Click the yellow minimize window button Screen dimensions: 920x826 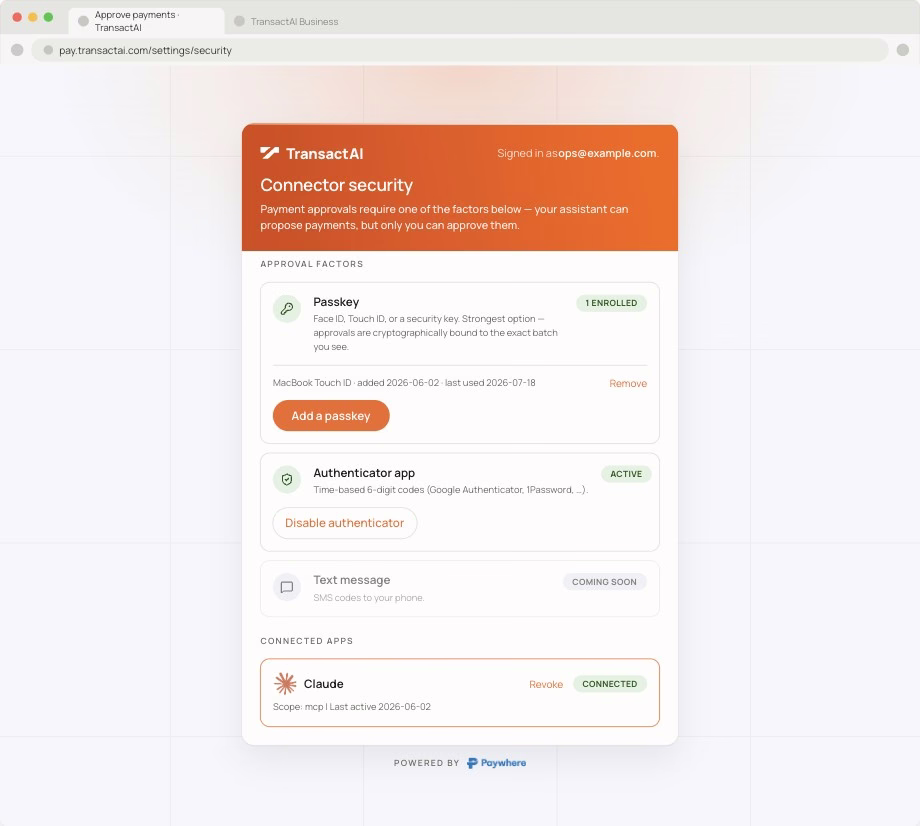point(33,17)
